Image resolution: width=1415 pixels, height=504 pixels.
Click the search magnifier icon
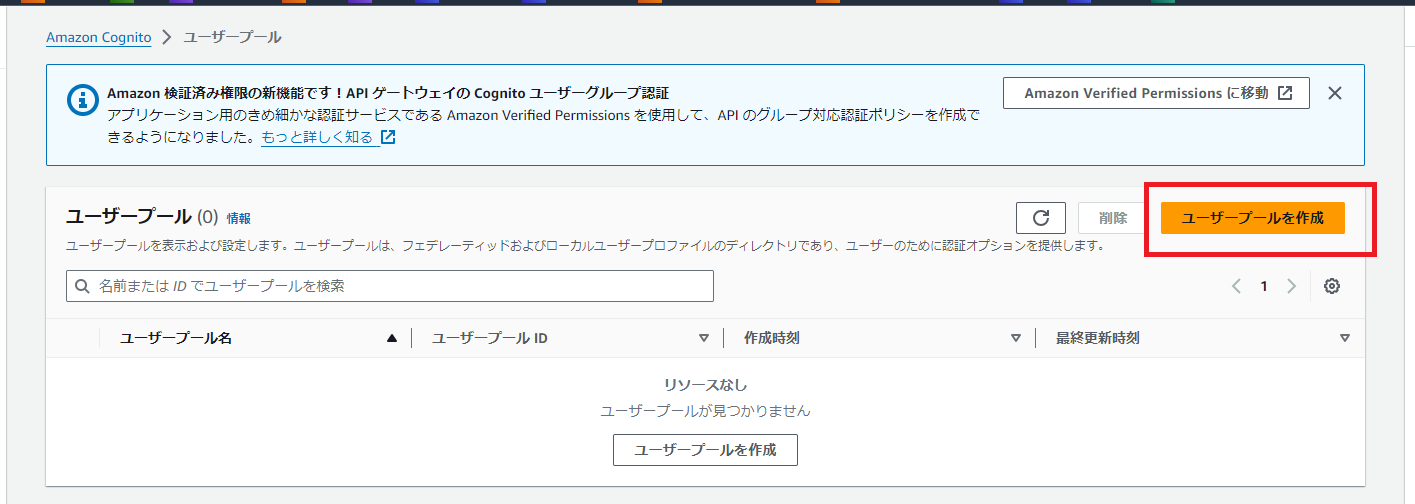(83, 286)
